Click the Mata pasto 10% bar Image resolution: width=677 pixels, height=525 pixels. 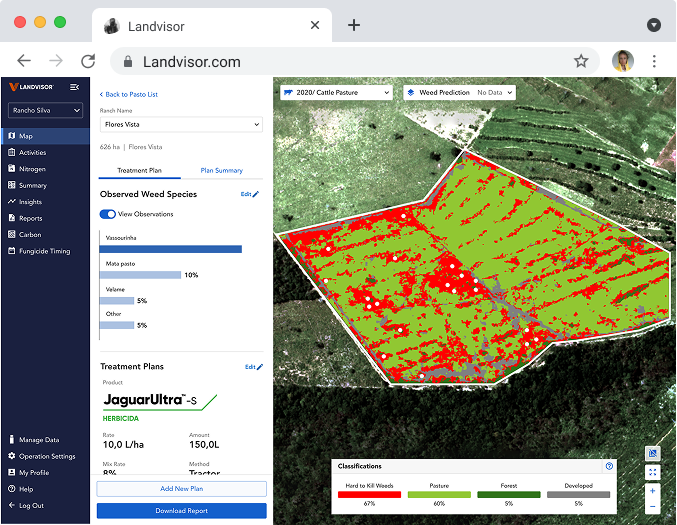[140, 275]
